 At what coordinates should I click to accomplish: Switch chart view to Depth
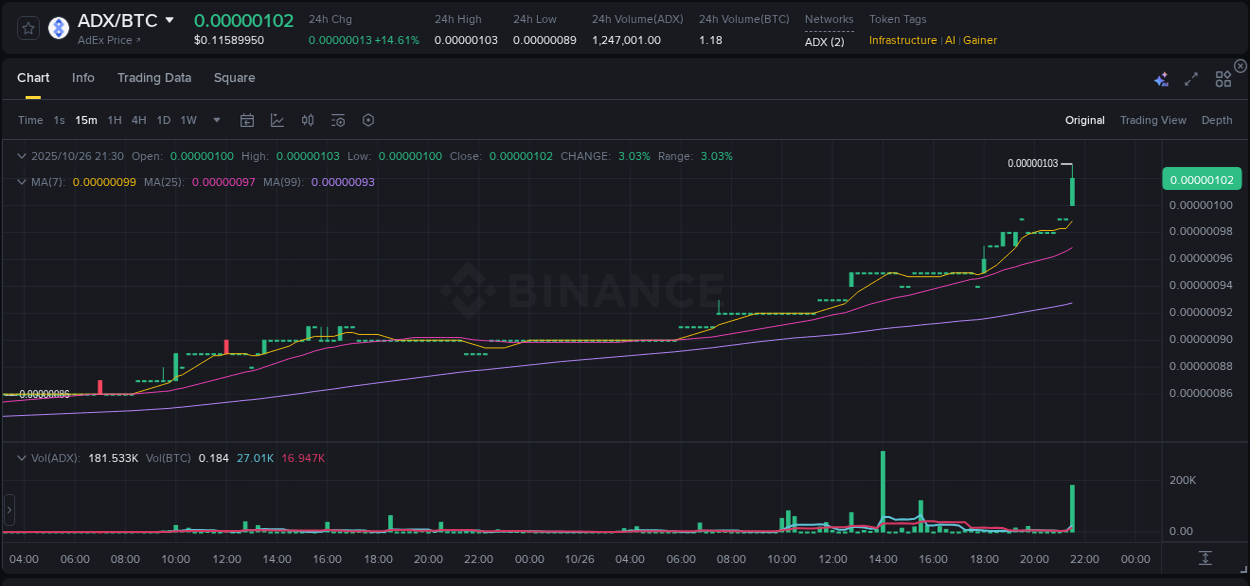1216,120
